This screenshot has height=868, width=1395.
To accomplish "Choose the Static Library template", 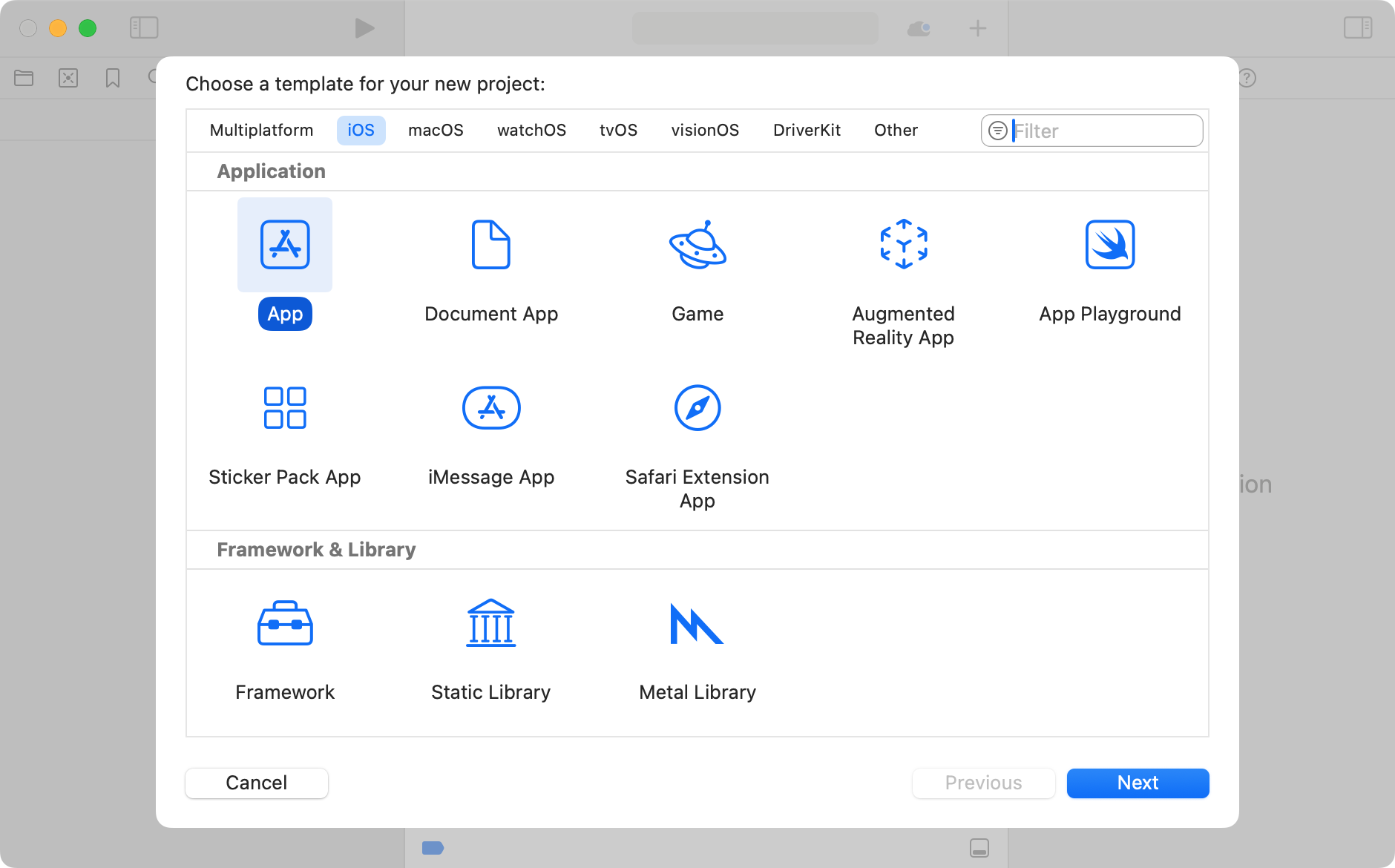I will pos(490,623).
